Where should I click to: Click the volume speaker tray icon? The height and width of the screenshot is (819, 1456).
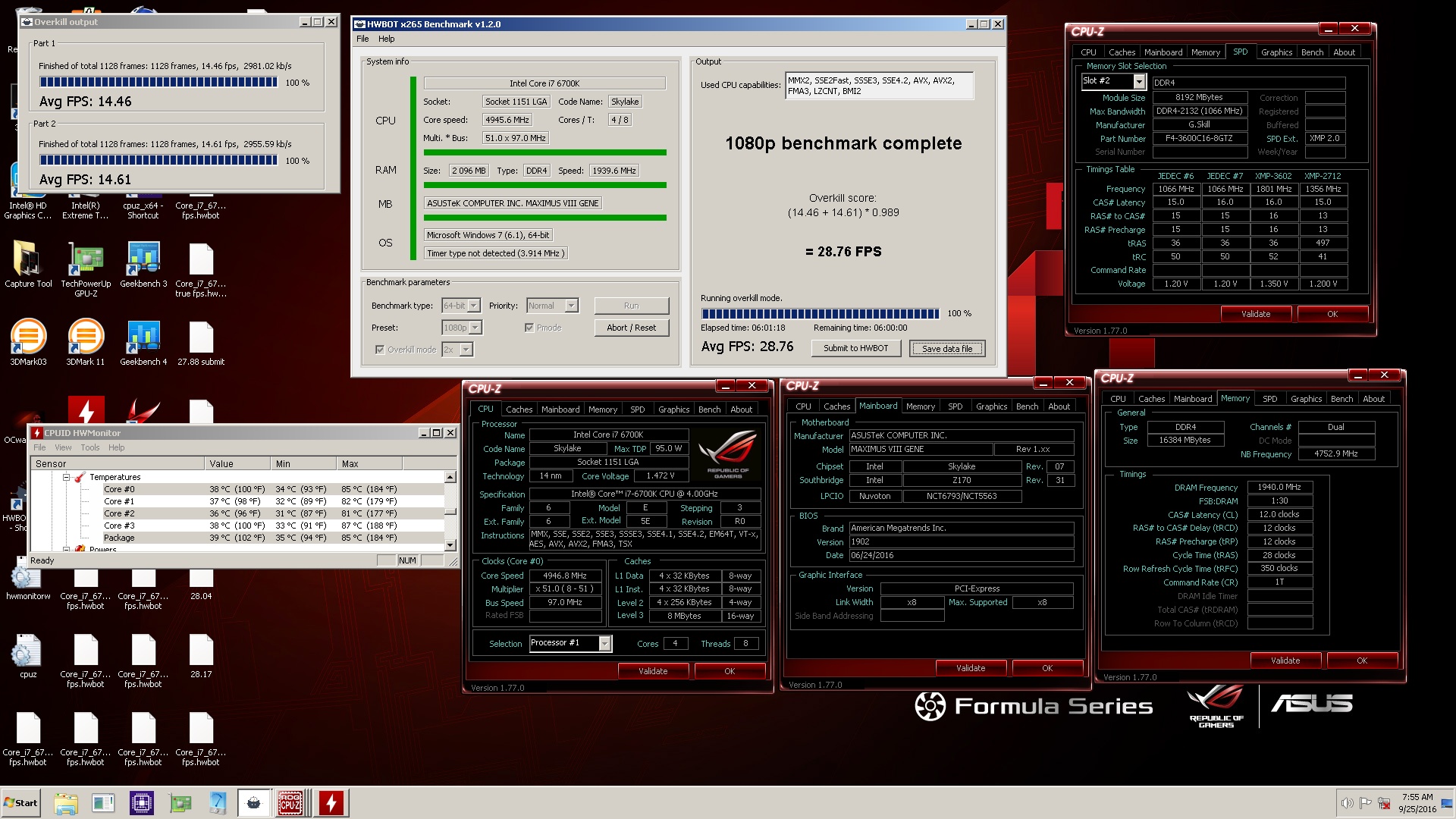click(1347, 803)
